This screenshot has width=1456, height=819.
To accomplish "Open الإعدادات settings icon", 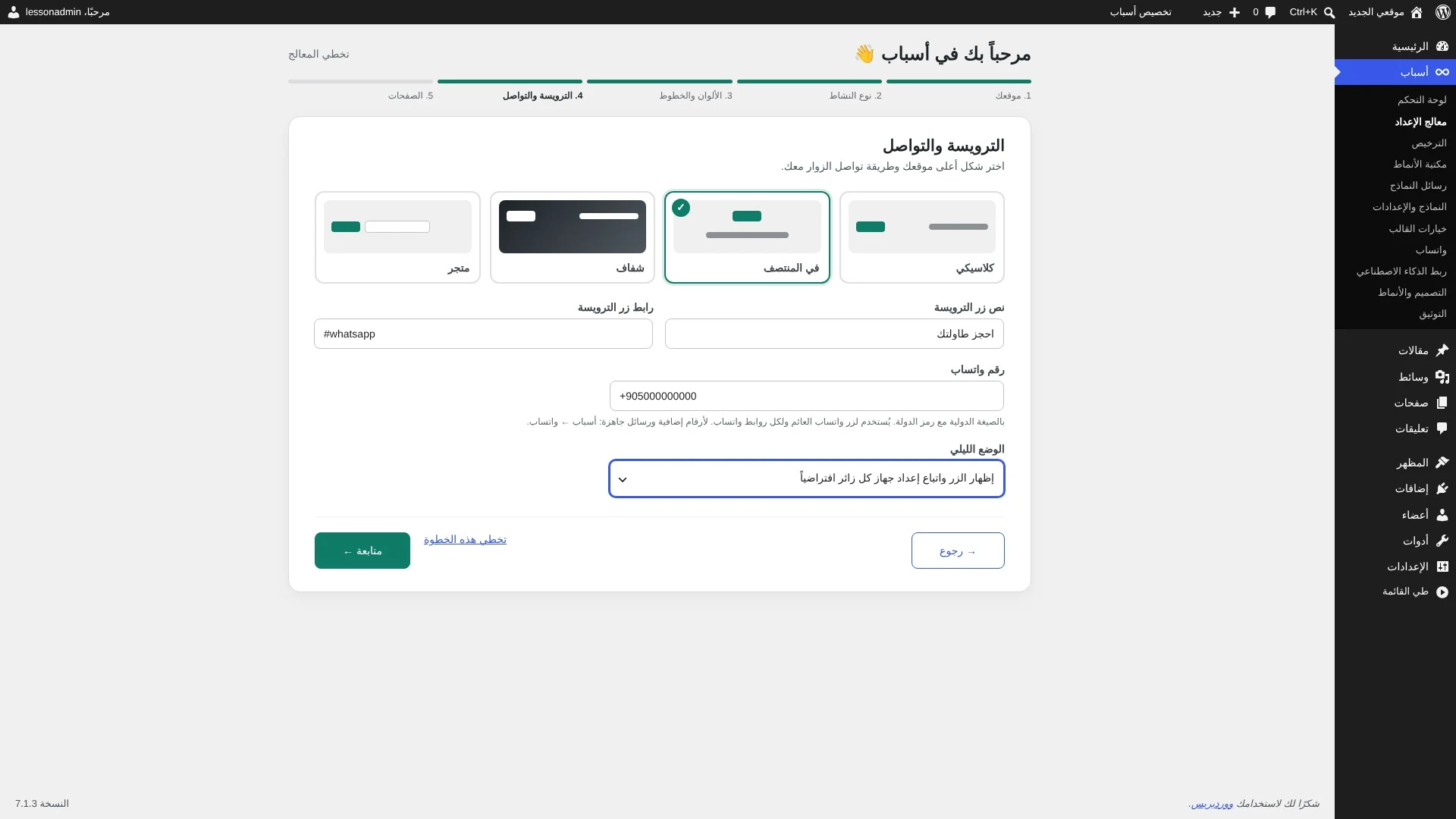I will tap(1442, 566).
